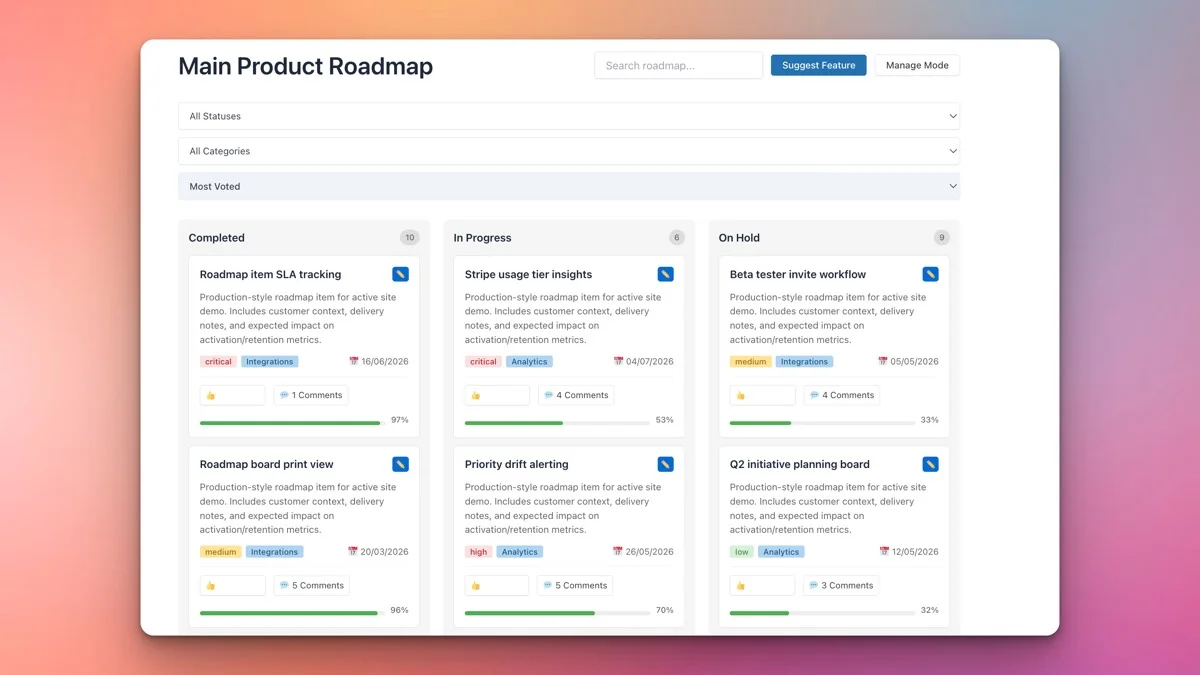Viewport: 1200px width, 675px height.
Task: Open the edit icon on Roadmap item SLA tracking
Action: [x=400, y=273]
